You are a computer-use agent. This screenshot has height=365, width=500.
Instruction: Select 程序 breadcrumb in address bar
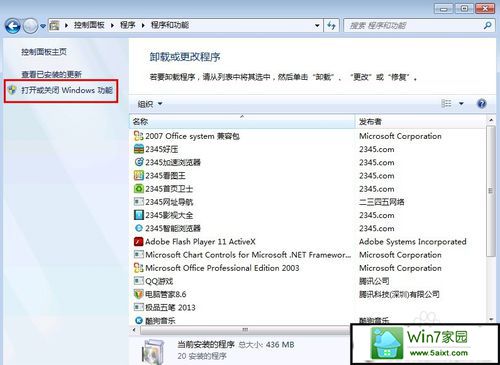(127, 25)
